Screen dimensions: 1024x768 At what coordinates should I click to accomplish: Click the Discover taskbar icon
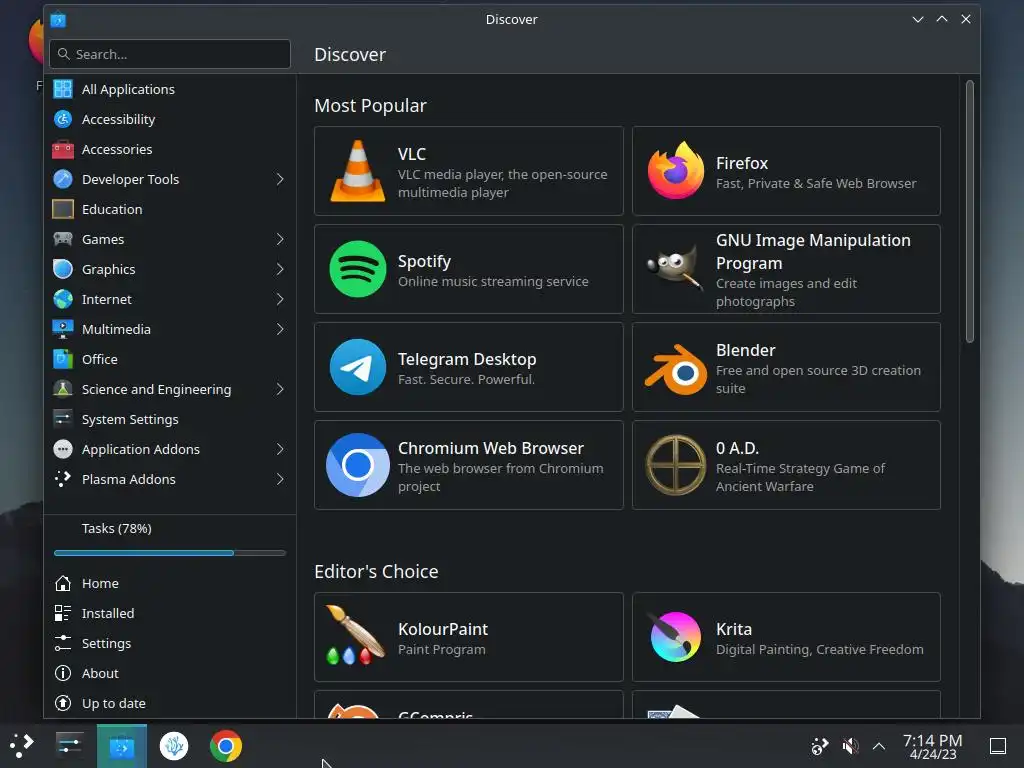121,746
